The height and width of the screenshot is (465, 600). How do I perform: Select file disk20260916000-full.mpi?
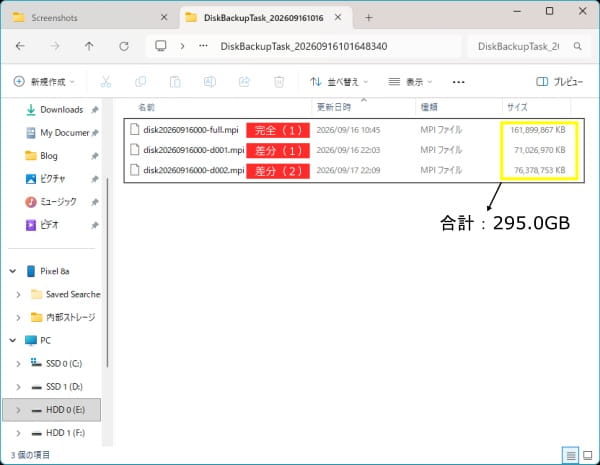tap(191, 130)
